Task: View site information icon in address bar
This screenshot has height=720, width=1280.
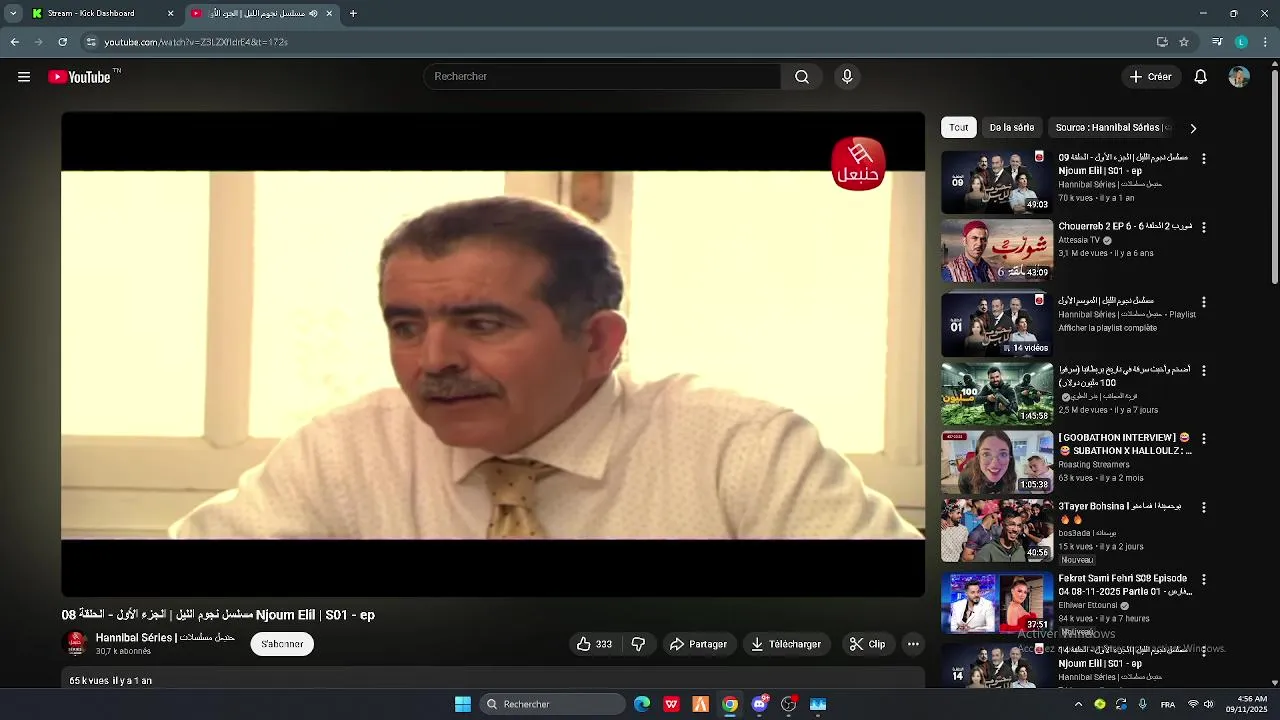Action: pyautogui.click(x=91, y=42)
